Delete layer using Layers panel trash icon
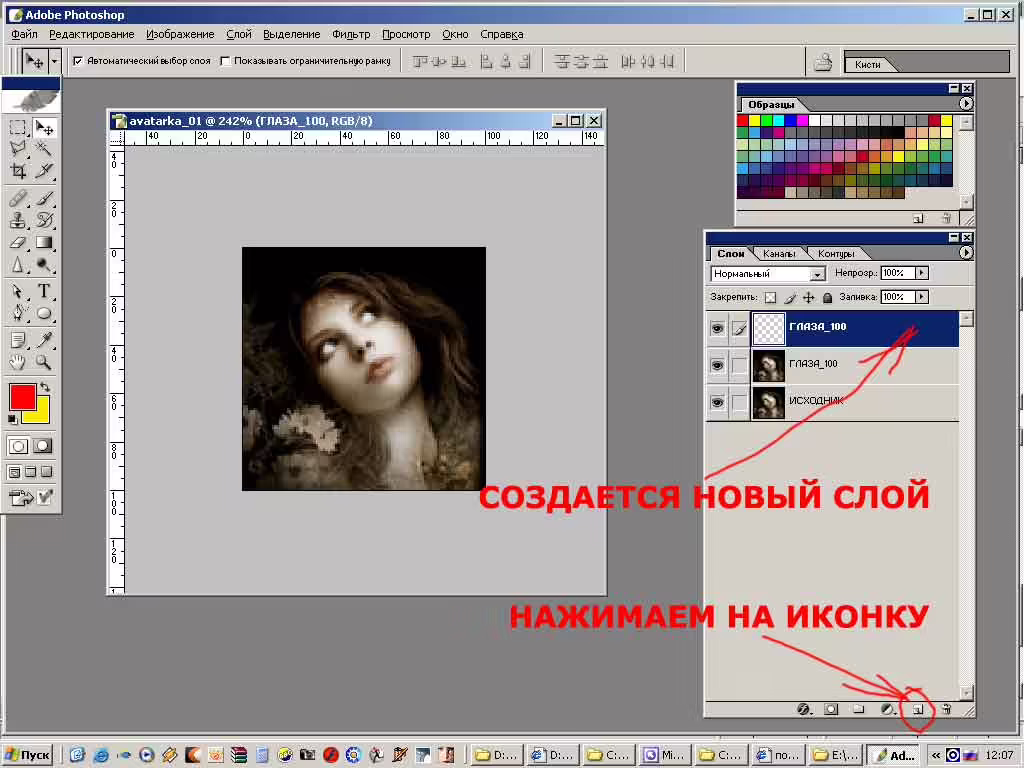Image resolution: width=1024 pixels, height=768 pixels. (946, 709)
